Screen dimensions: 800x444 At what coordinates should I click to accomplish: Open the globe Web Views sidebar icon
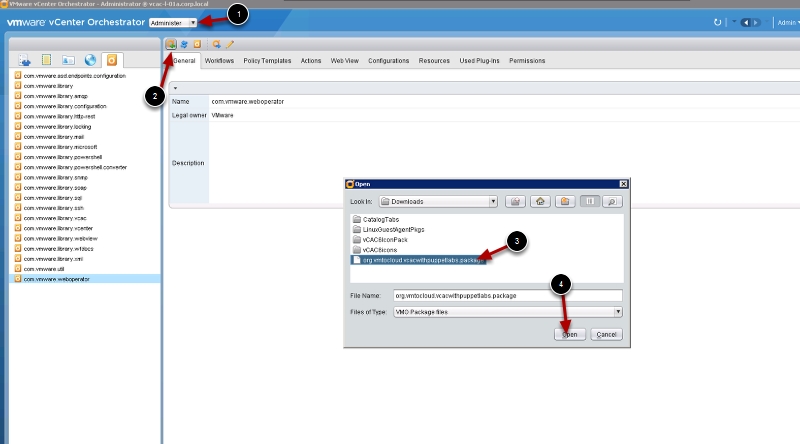coord(90,60)
